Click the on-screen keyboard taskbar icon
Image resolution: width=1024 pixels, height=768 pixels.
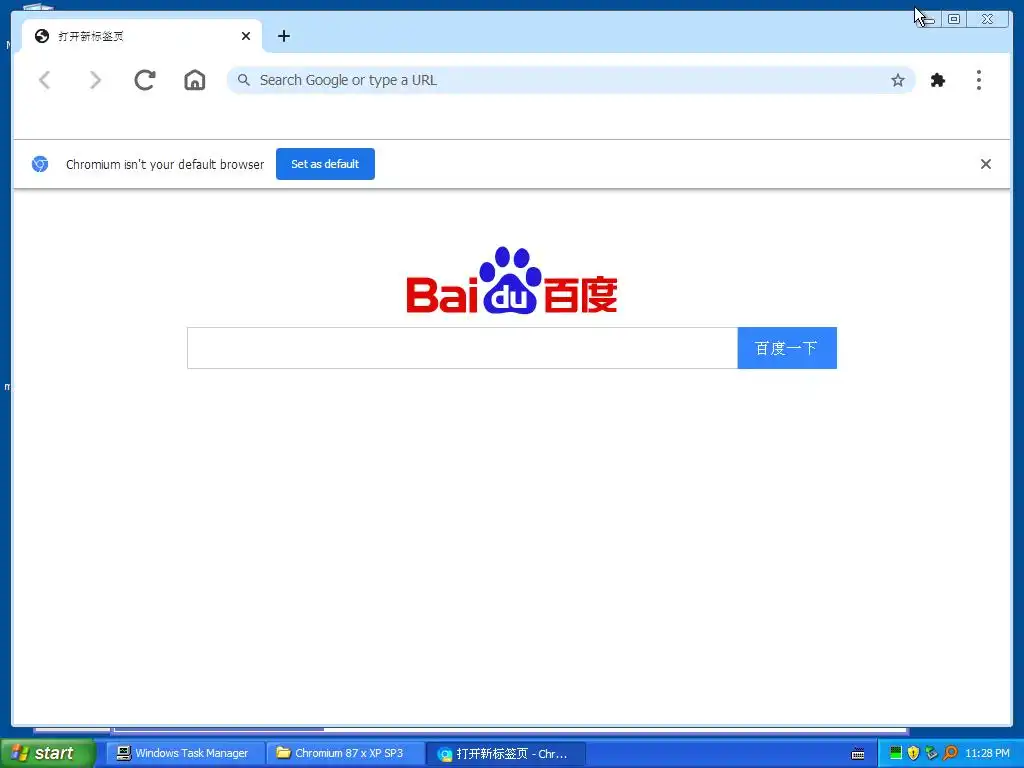coord(858,754)
